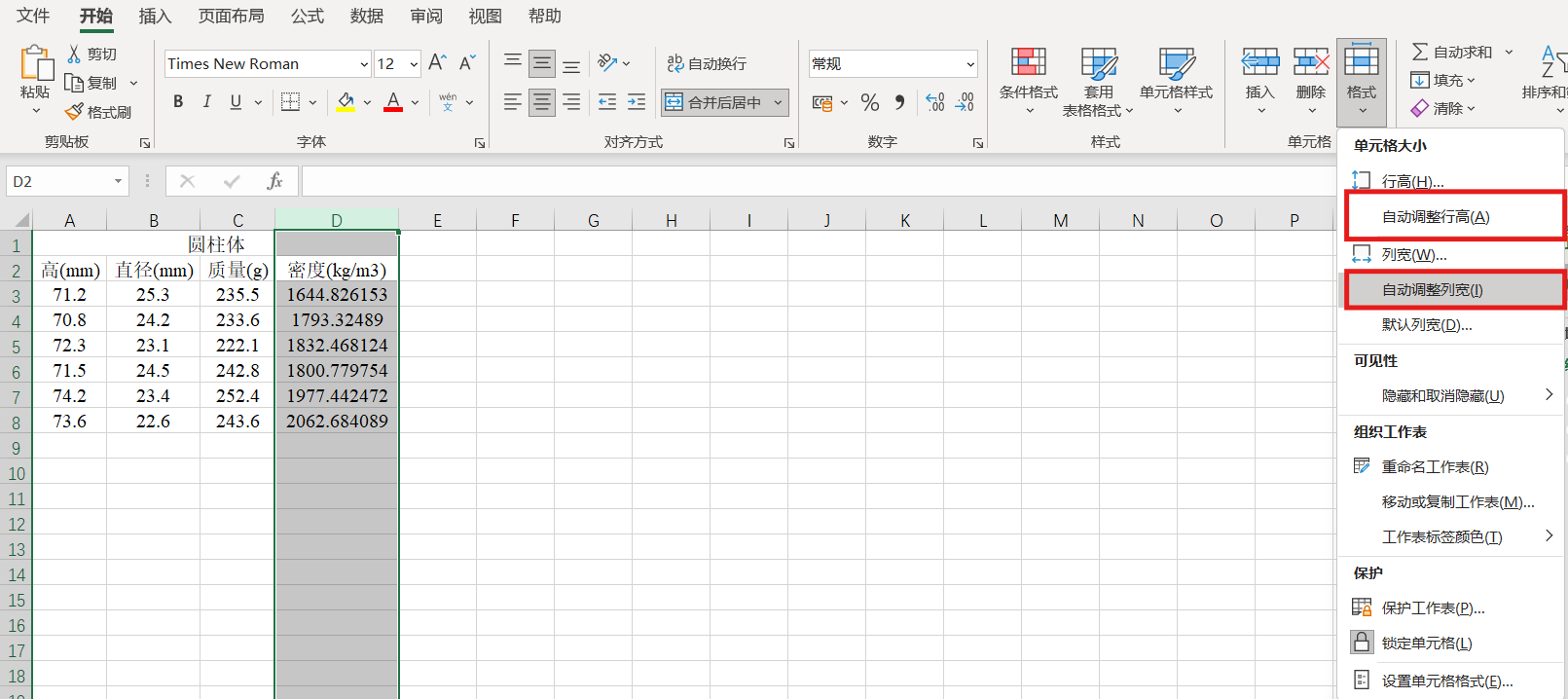This screenshot has width=1568, height=699.
Task: Apply percent style
Action: [870, 102]
